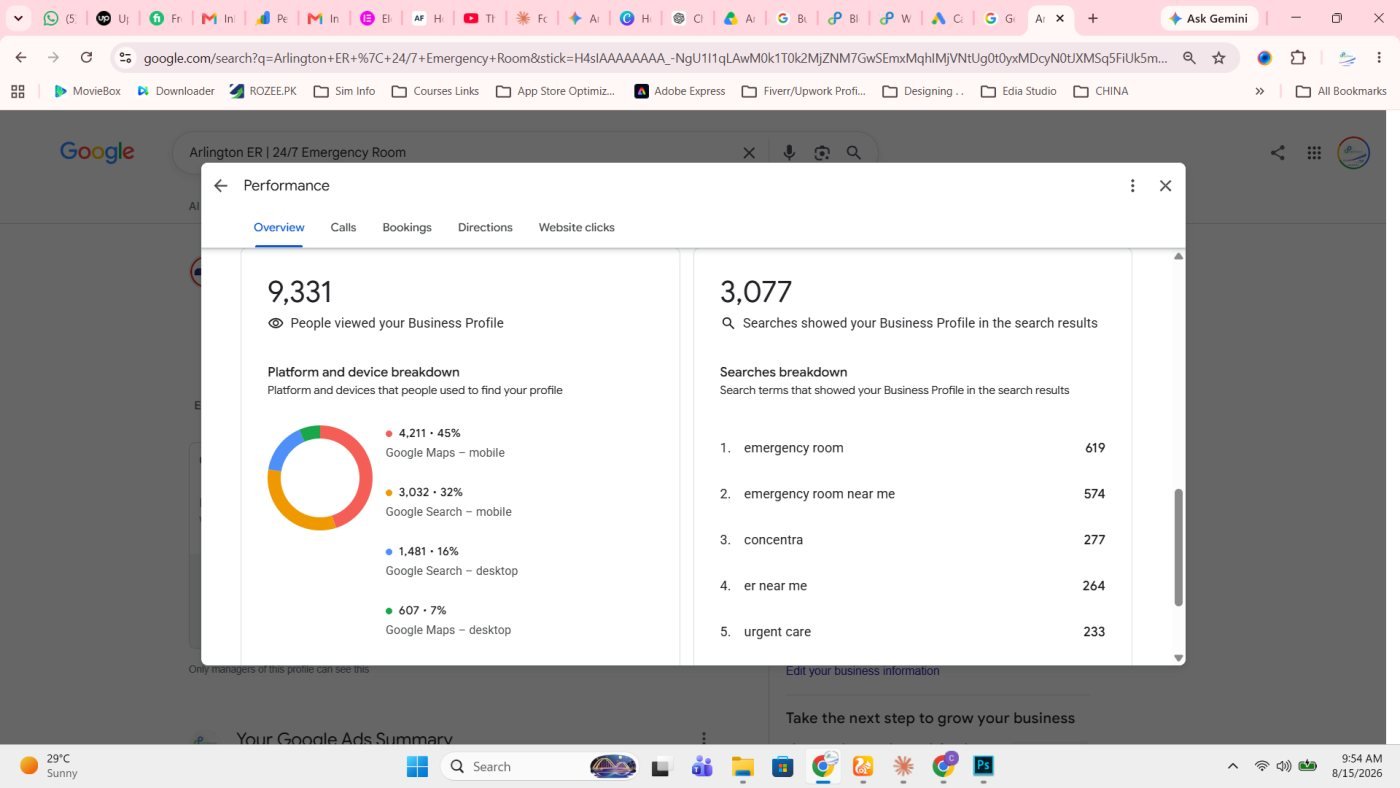The height and width of the screenshot is (788, 1400).
Task: Open Microsoft Store from the taskbar
Action: point(782,766)
